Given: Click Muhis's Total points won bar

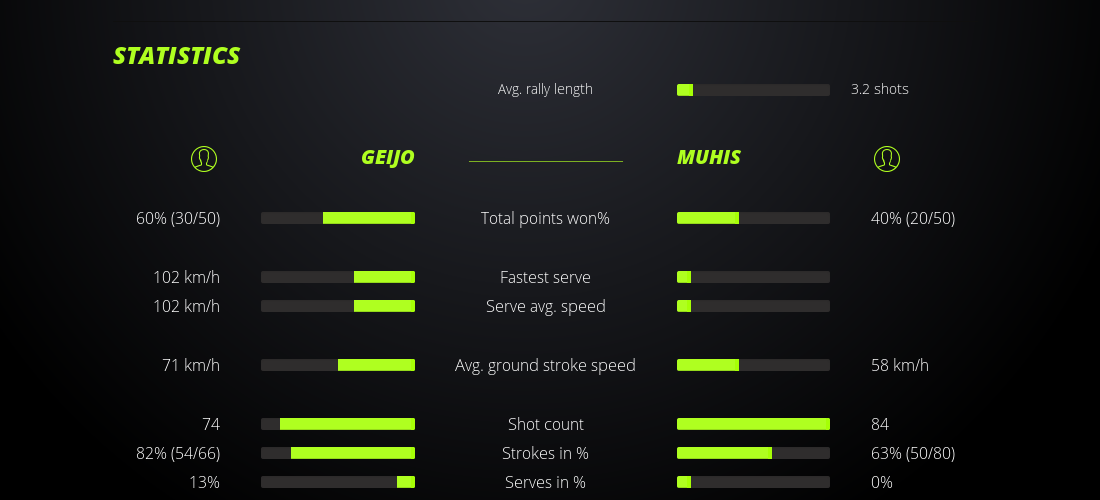Looking at the screenshot, I should point(753,218).
